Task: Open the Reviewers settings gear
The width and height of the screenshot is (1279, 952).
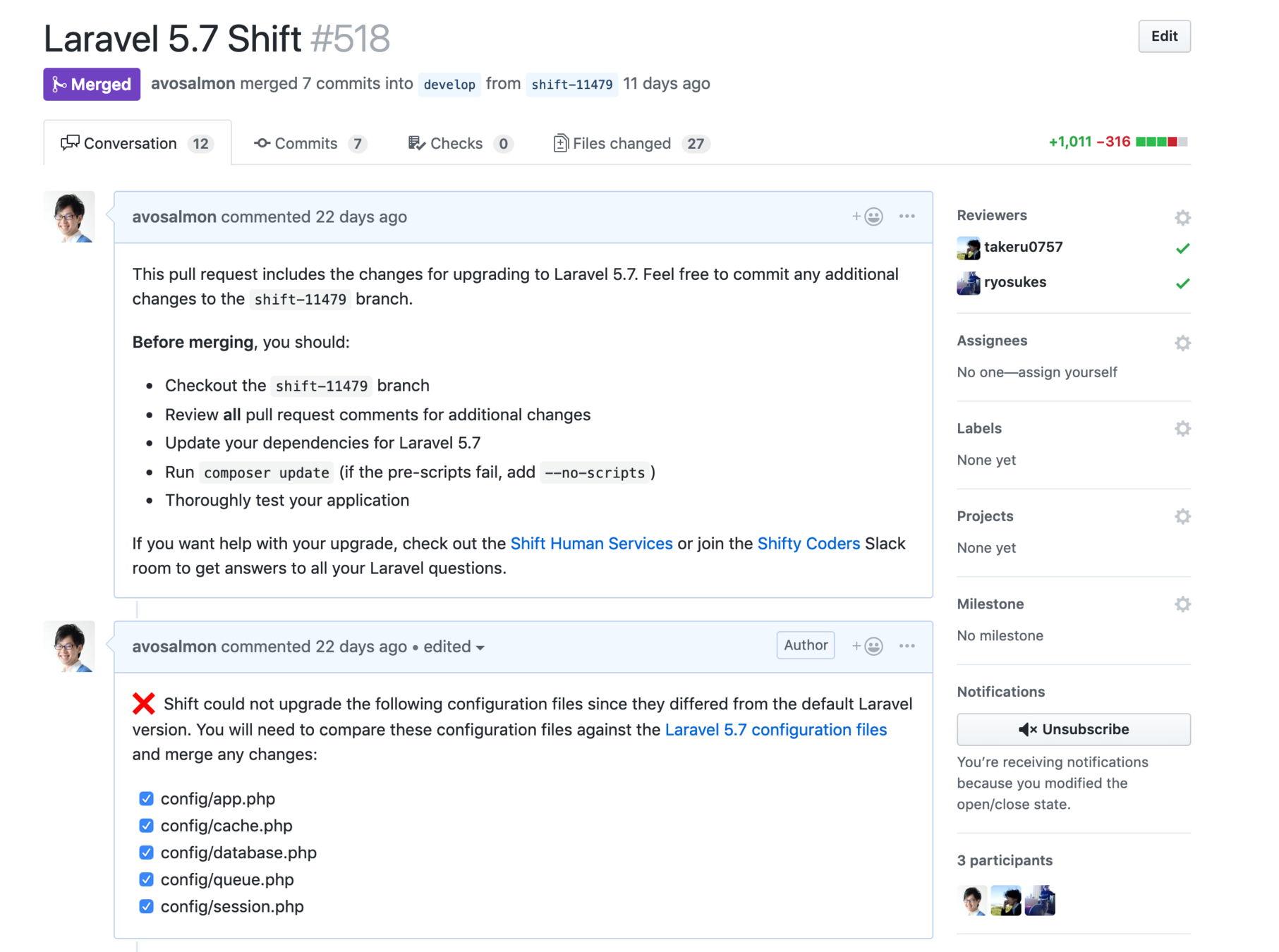Action: 1182,217
